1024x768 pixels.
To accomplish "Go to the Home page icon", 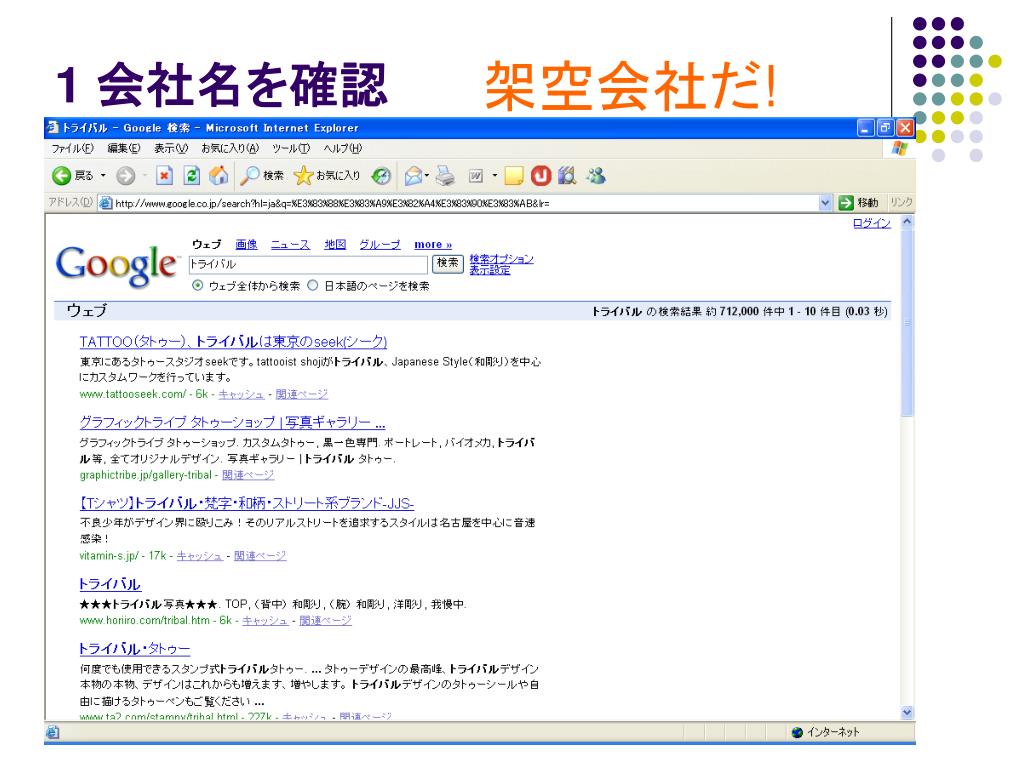I will [219, 175].
